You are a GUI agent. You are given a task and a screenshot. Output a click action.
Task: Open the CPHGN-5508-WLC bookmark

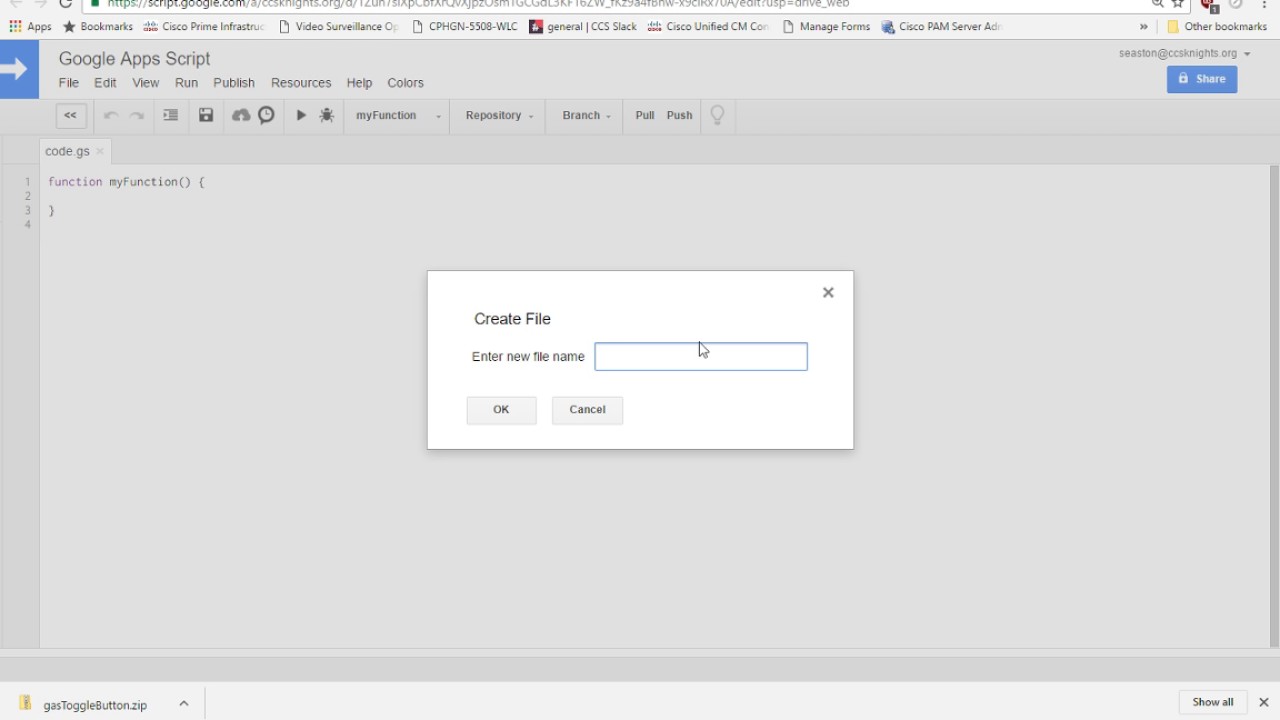[464, 27]
